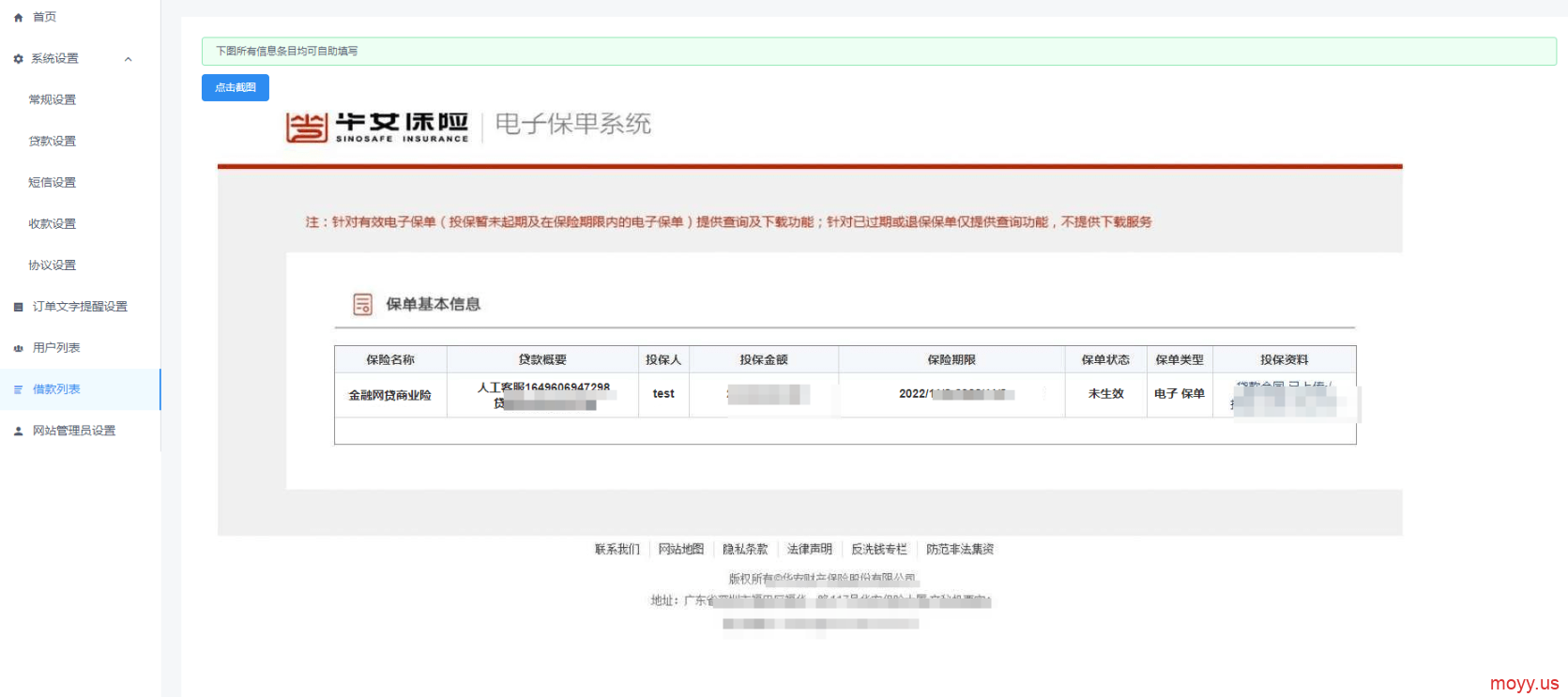Click the document icon beside 保单基本信息
The image size is (1568, 697).
click(362, 304)
